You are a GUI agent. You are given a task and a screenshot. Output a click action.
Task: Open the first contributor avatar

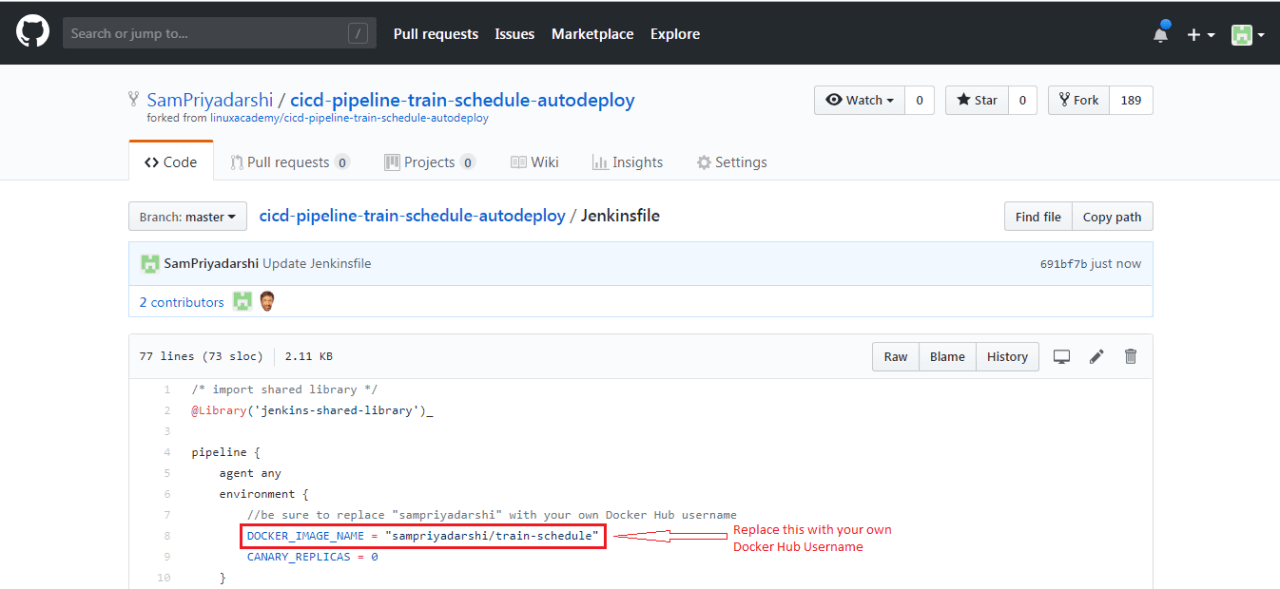242,301
